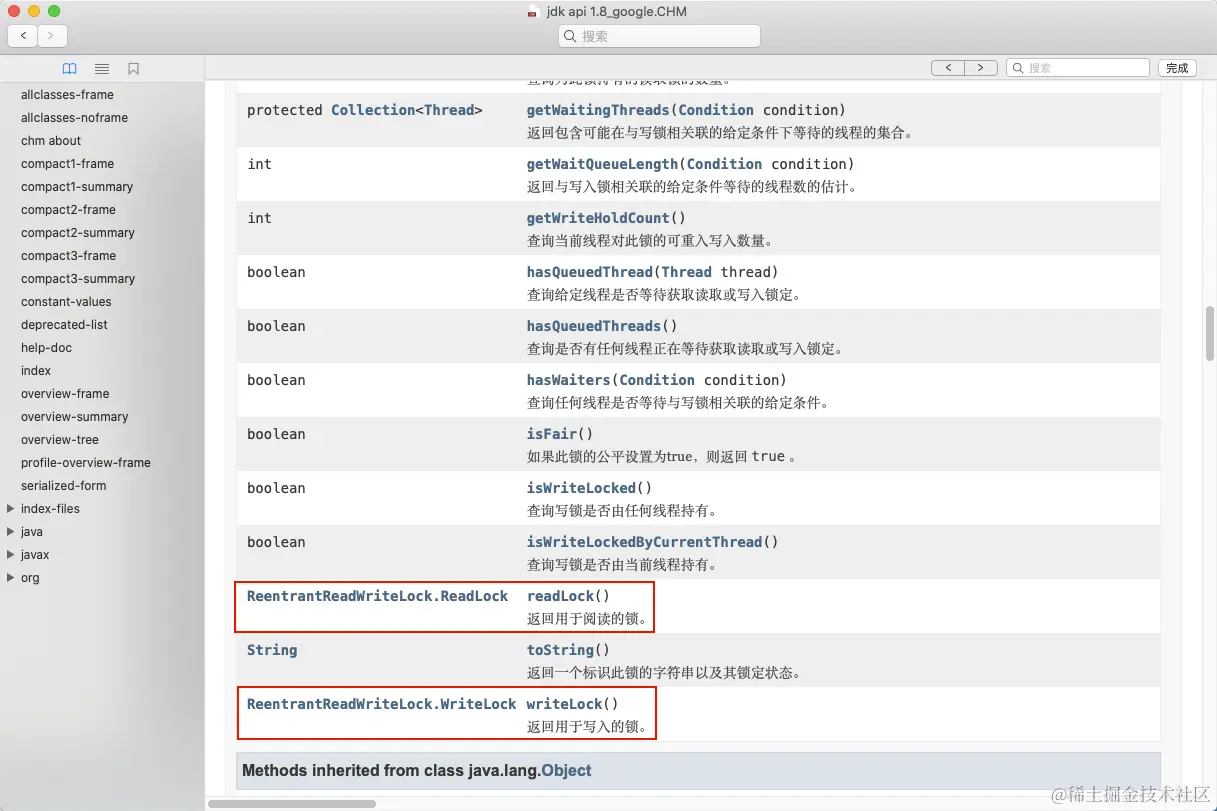Open the chm about page
Screen dimensions: 1217x811
(51, 141)
